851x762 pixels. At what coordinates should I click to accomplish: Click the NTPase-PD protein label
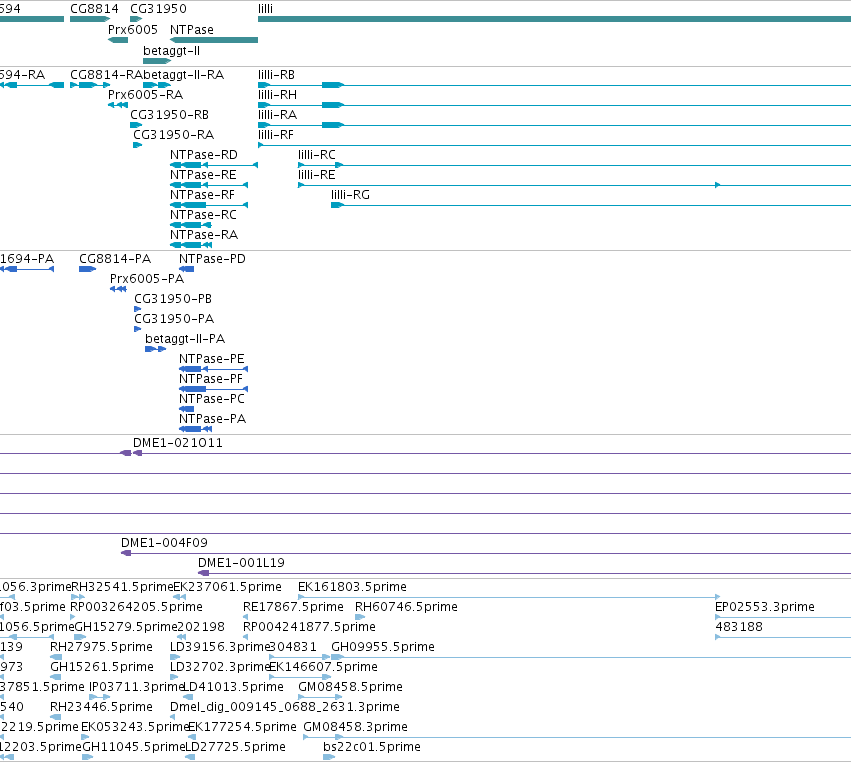pos(212,259)
